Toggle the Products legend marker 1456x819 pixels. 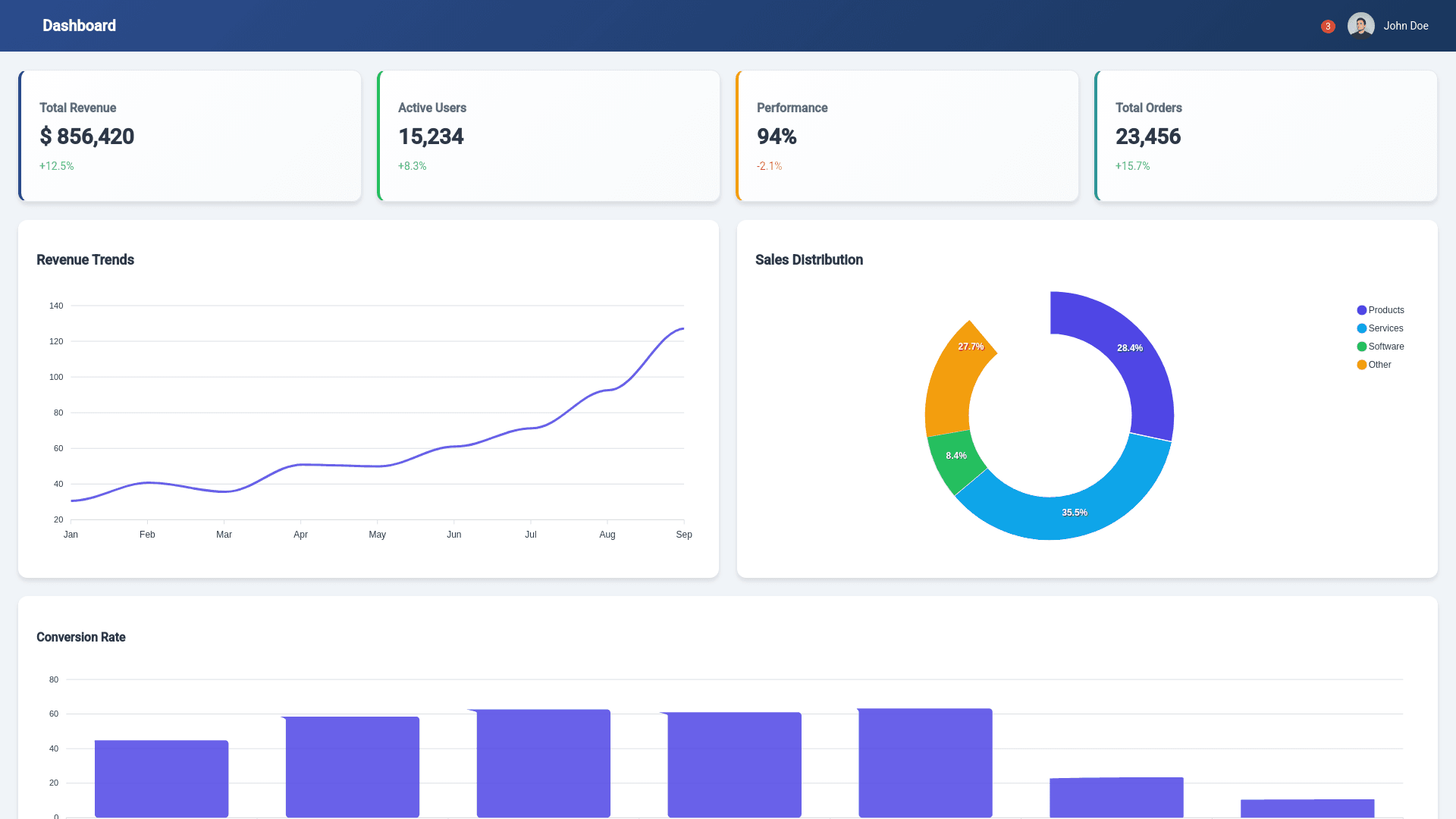pos(1362,310)
